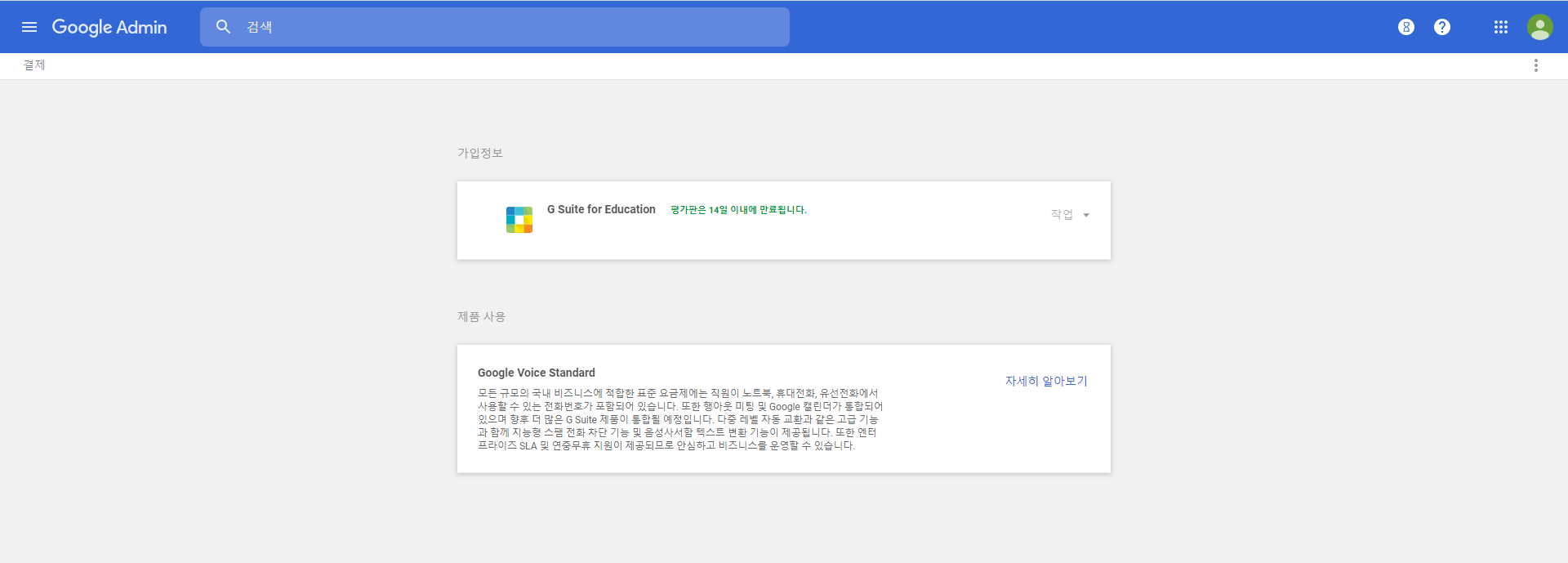1568x563 pixels.
Task: Click the Google Voice Standard description text
Action: [680, 419]
